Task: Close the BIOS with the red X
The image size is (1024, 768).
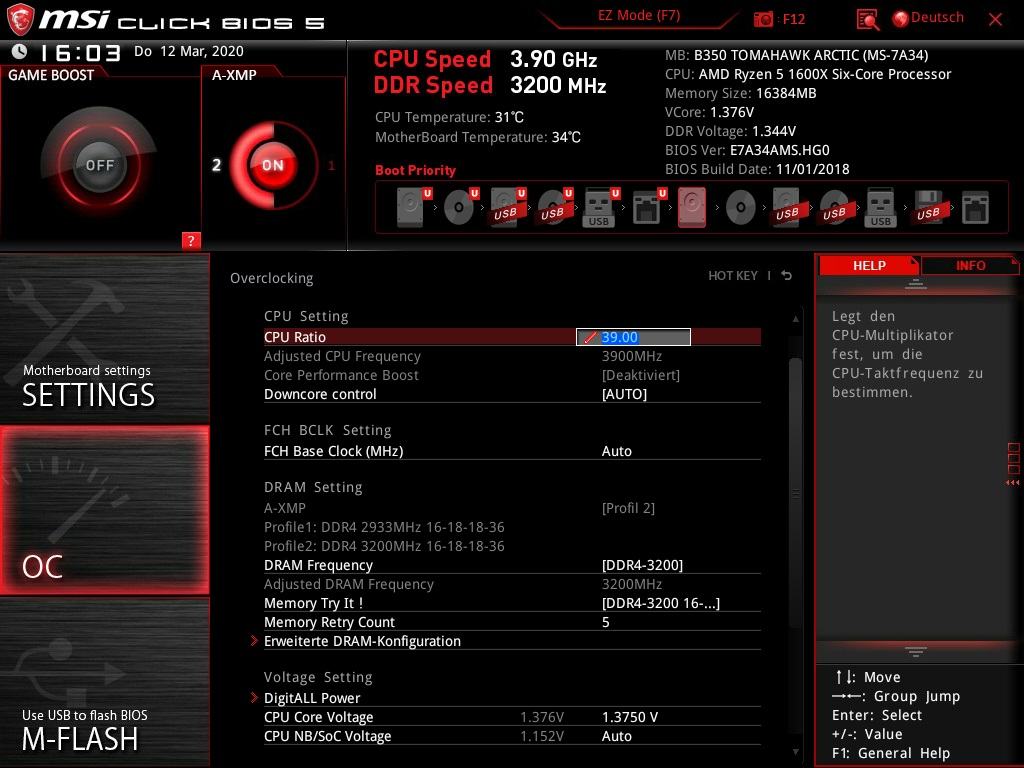Action: tap(995, 20)
